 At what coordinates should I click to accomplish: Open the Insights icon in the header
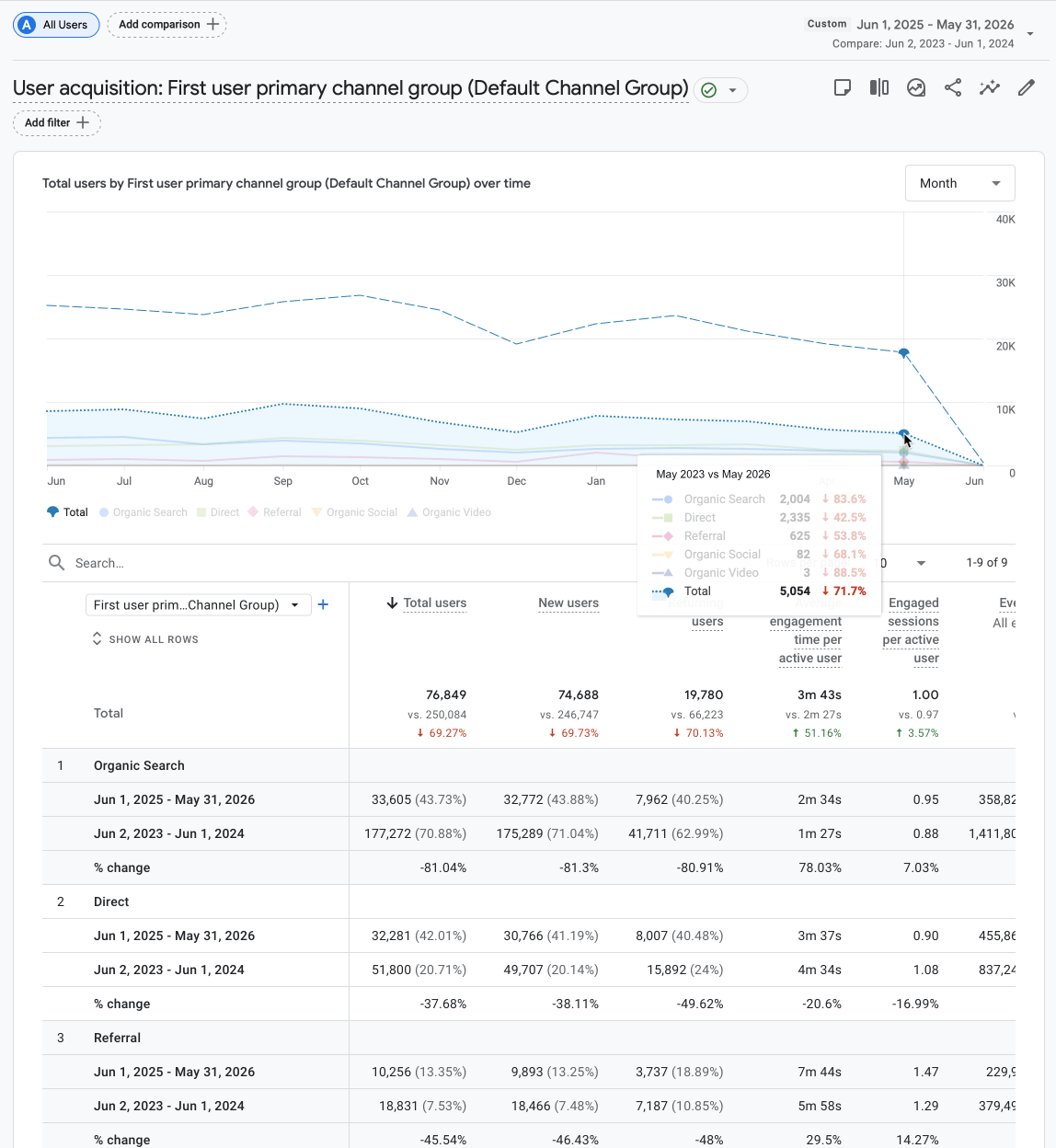click(916, 87)
